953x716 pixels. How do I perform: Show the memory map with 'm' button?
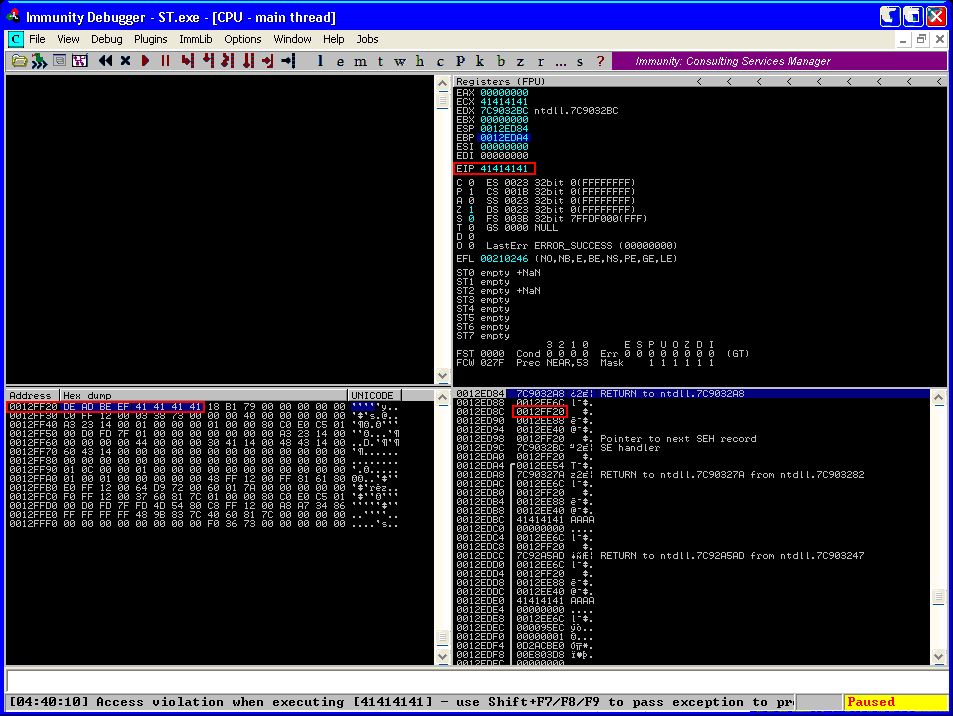(x=360, y=61)
